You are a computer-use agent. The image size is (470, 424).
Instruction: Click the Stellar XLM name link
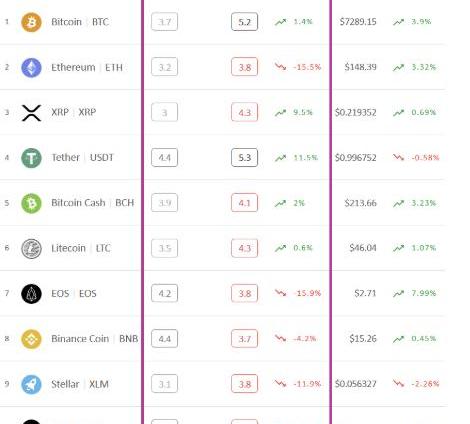80,384
